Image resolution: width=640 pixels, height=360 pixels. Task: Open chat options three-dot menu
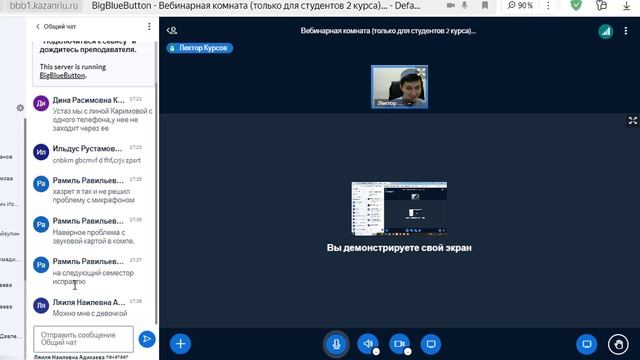[x=149, y=26]
